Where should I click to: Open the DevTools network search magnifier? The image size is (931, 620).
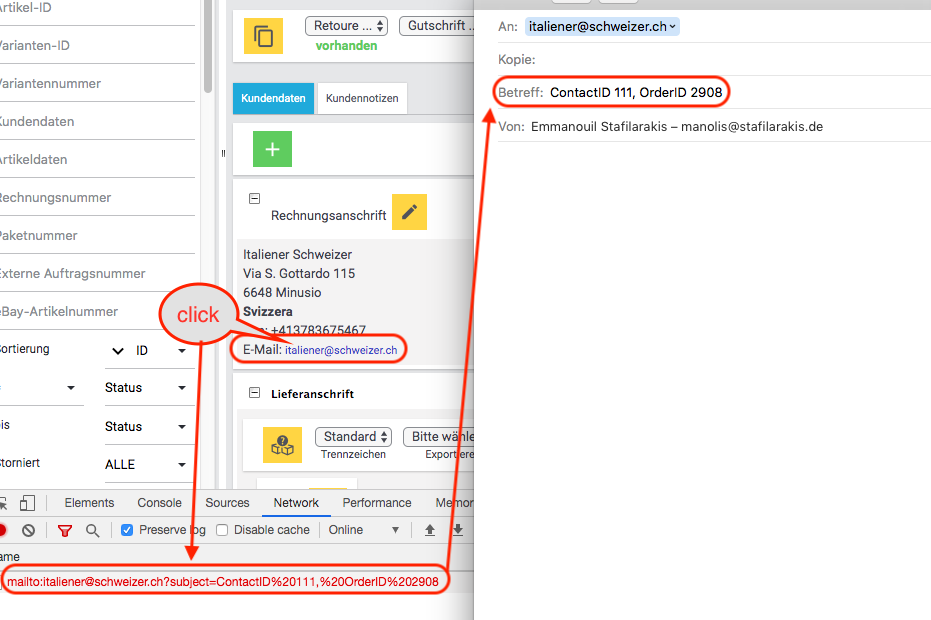coord(92,531)
